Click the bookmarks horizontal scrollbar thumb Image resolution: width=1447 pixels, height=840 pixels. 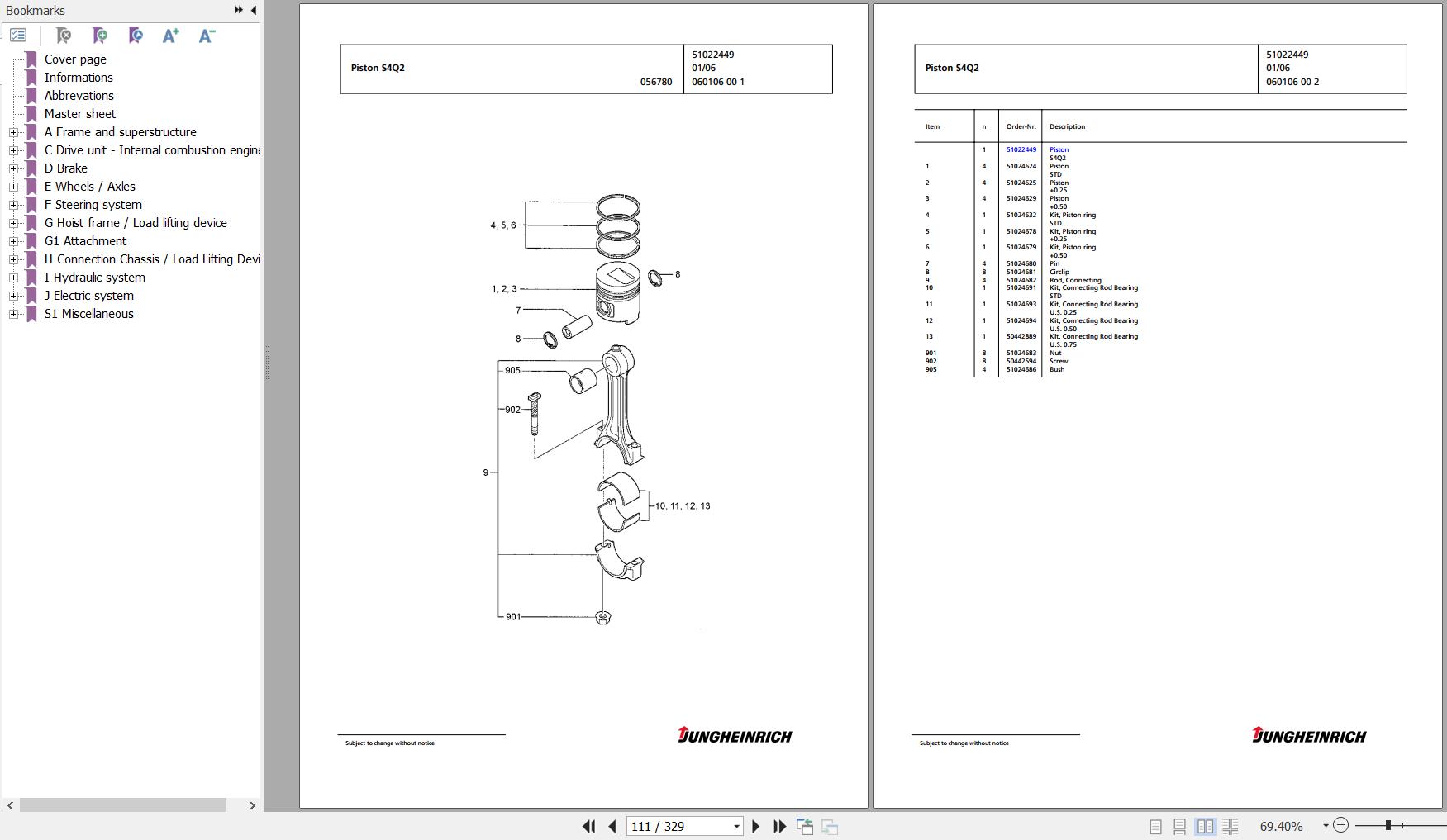(x=123, y=805)
